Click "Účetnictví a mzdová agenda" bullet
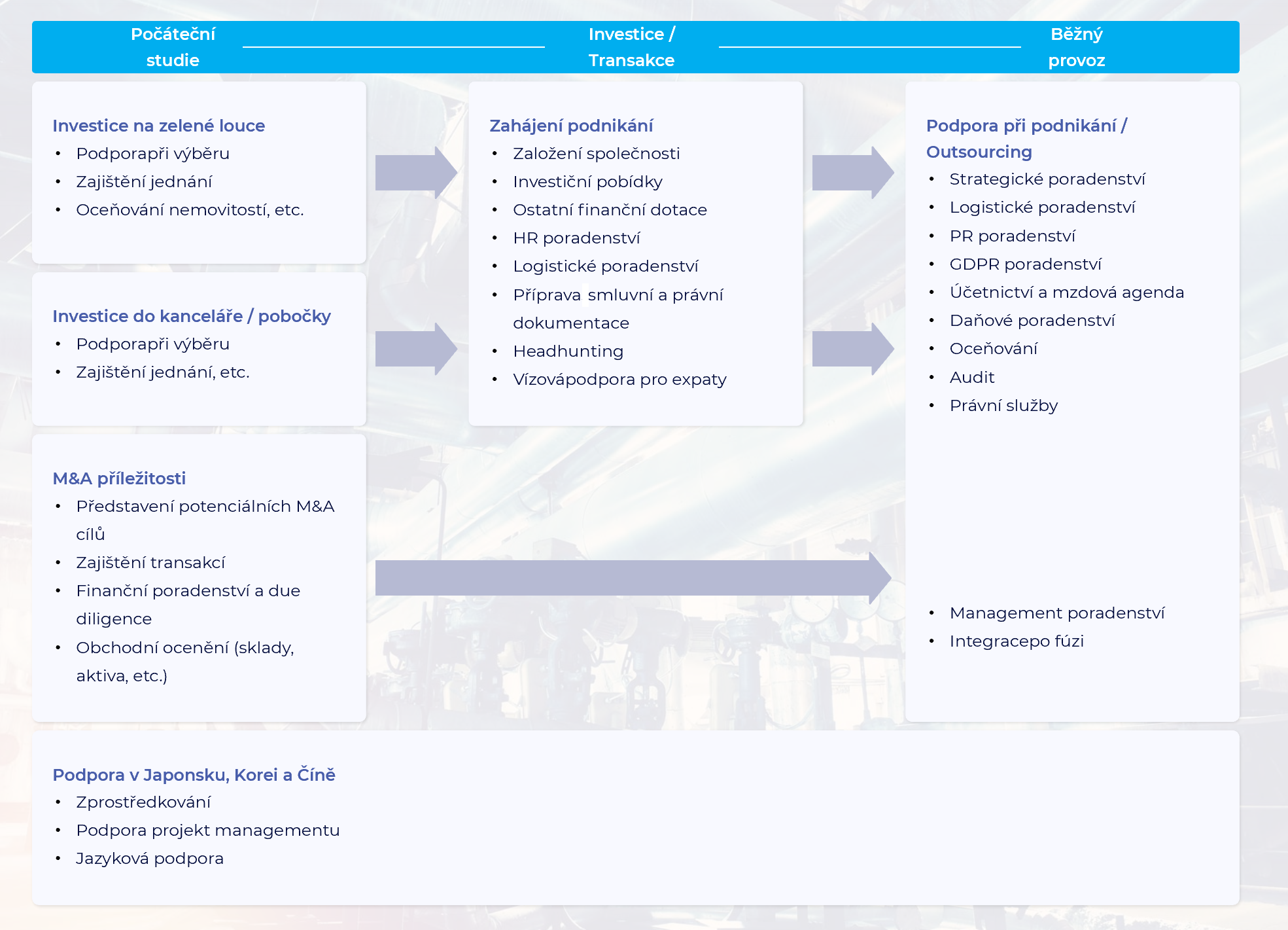Image resolution: width=1288 pixels, height=930 pixels. pos(1067,293)
